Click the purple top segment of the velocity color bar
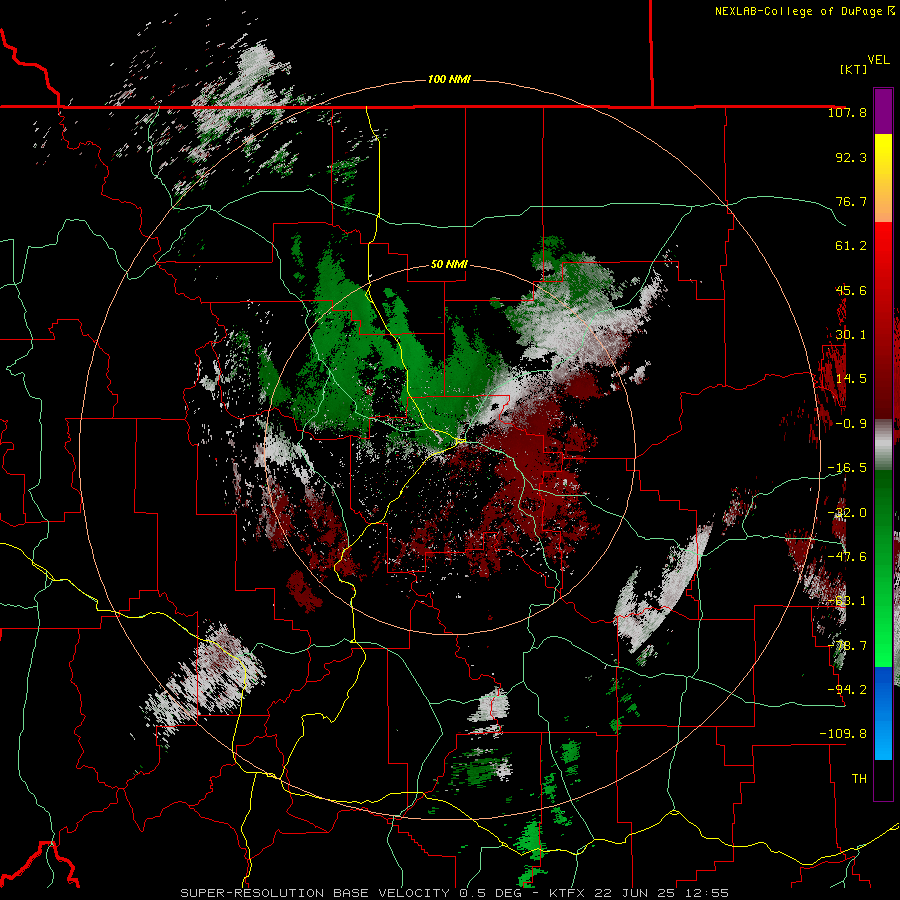 click(883, 111)
